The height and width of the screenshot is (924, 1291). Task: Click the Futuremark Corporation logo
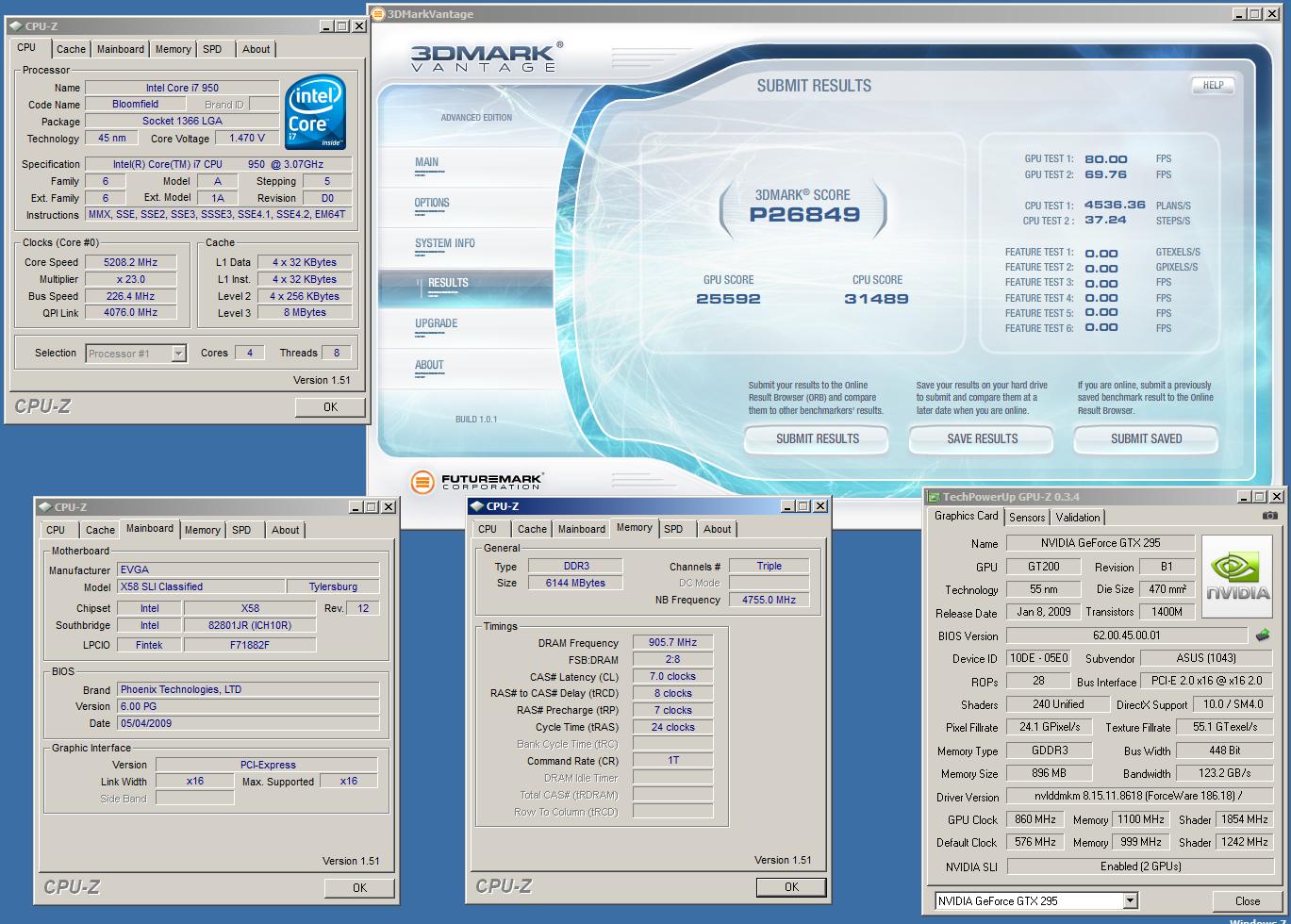(x=477, y=481)
